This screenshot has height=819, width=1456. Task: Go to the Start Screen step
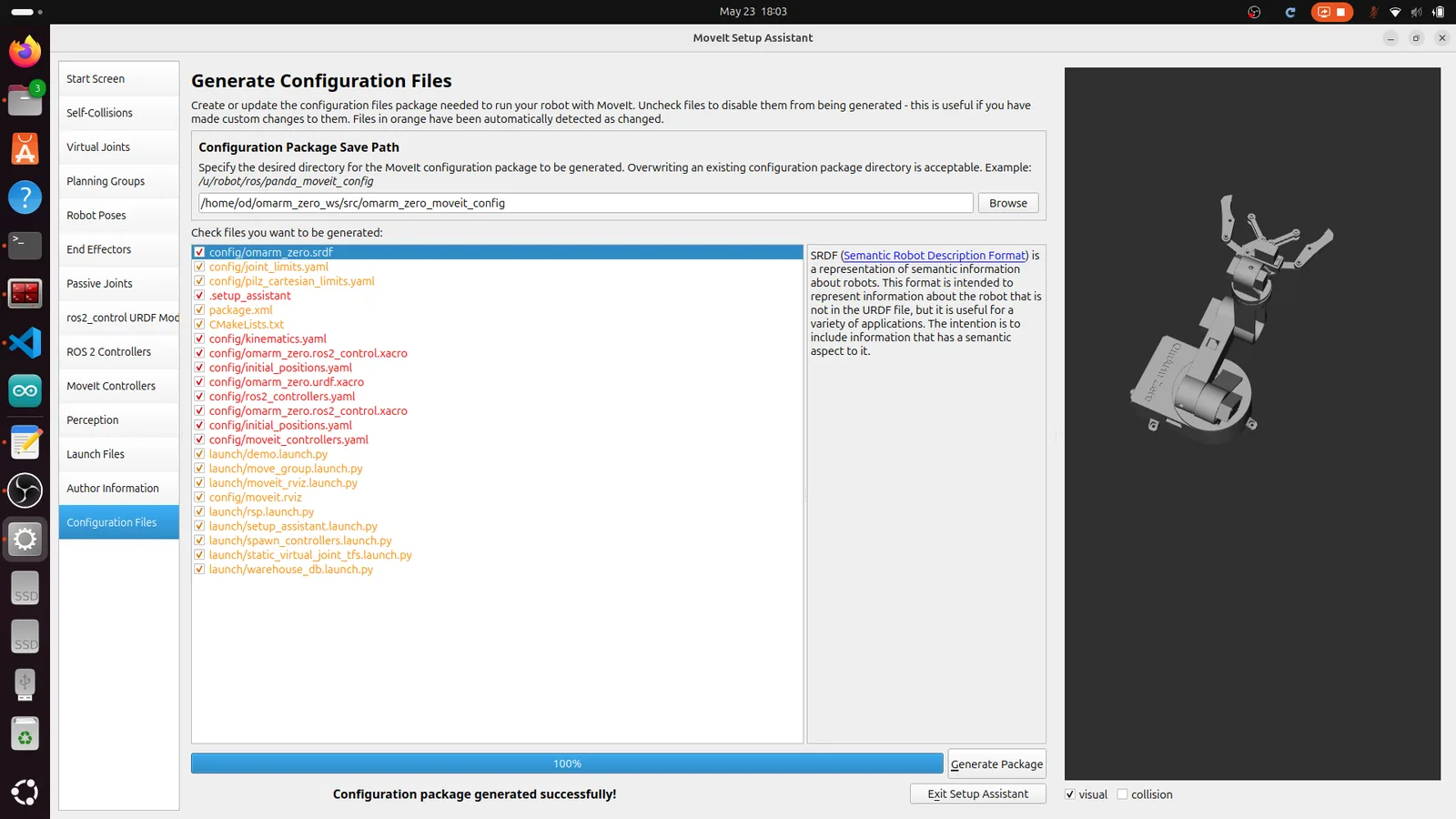coord(118,79)
